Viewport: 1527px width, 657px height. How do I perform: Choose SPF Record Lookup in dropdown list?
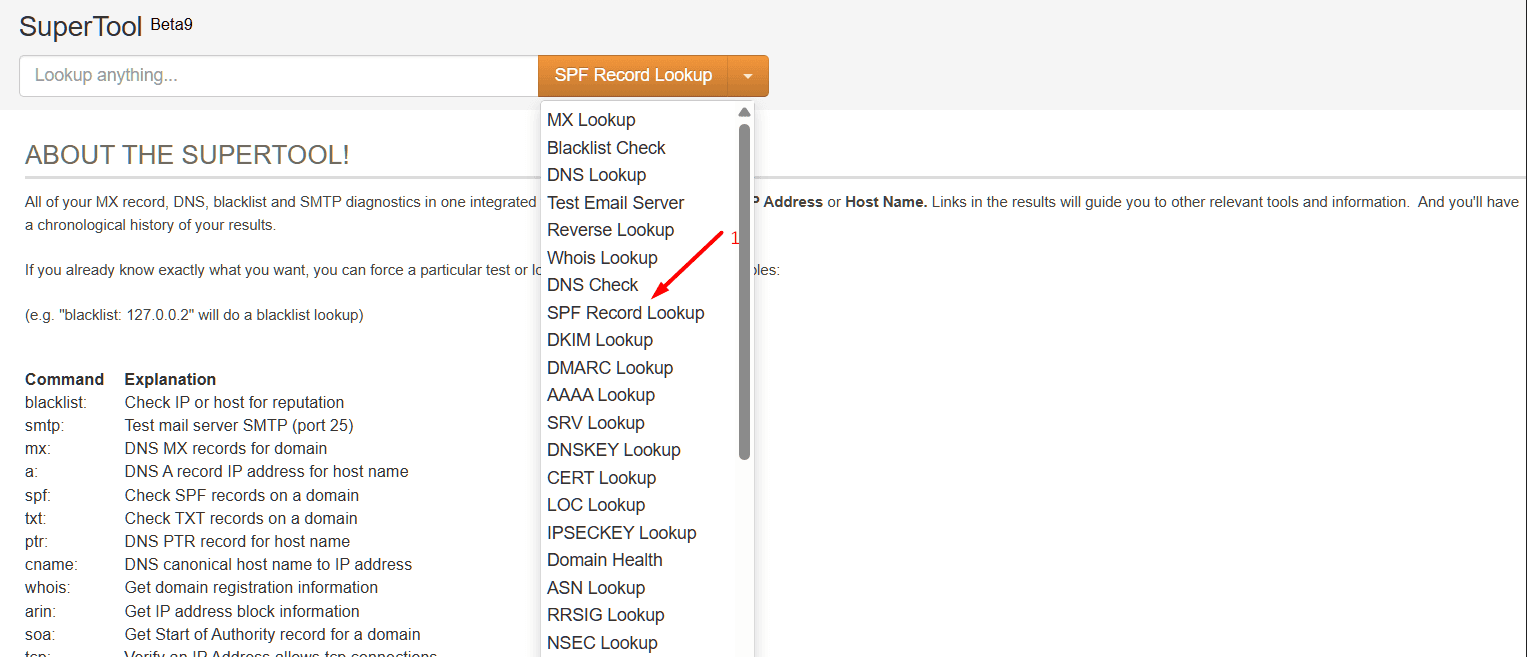[625, 313]
